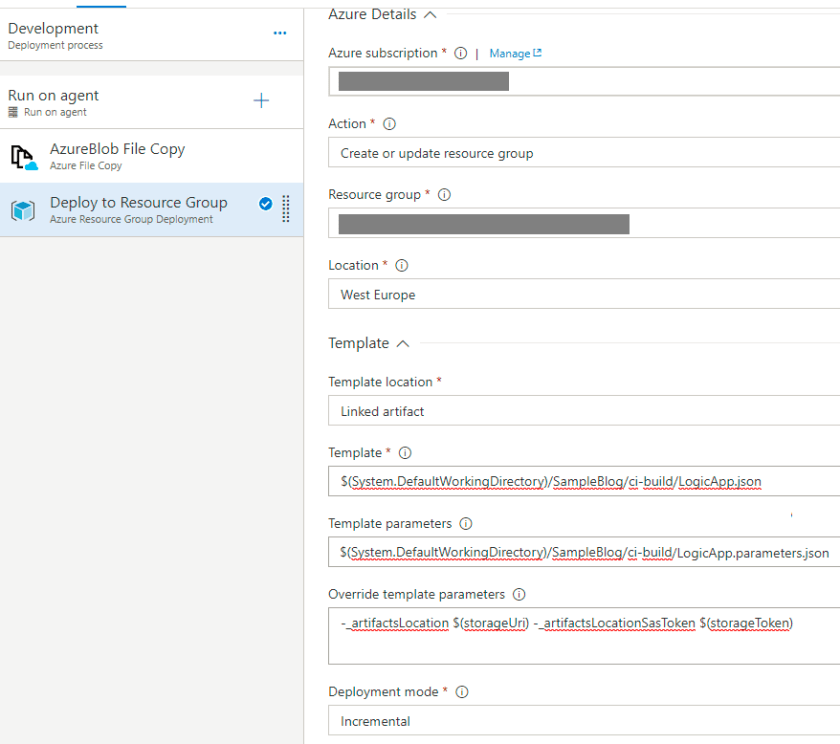This screenshot has width=840, height=744.
Task: Click info icon next to Action label
Action: (x=389, y=125)
